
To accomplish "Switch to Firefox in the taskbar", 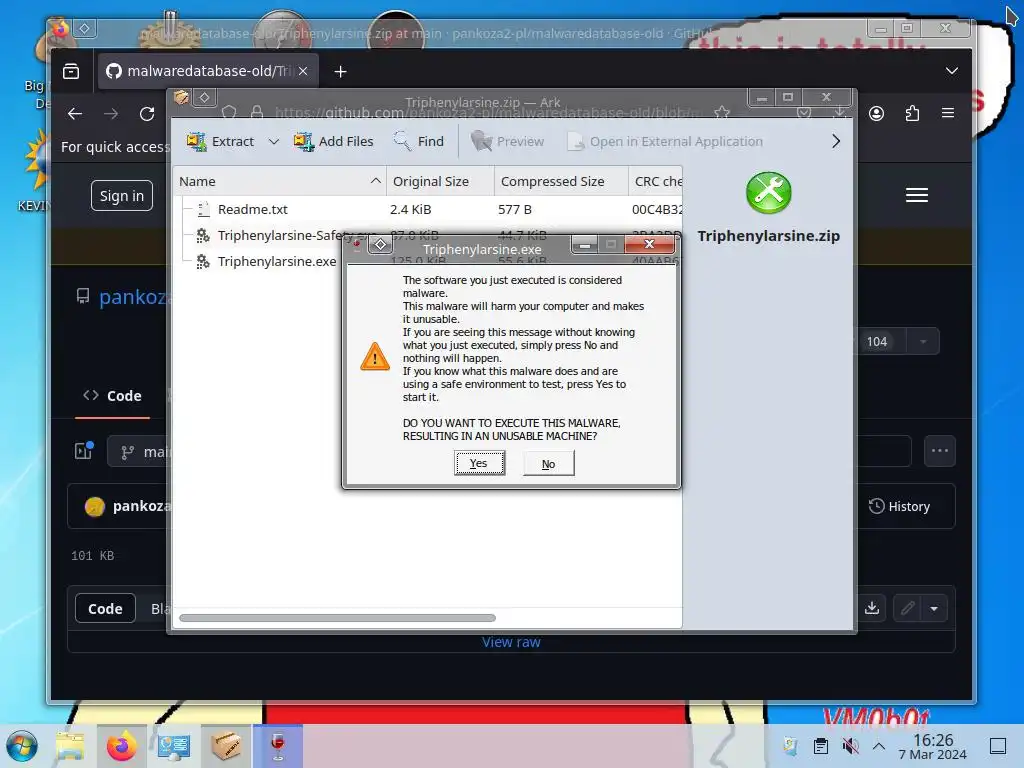I will 121,746.
